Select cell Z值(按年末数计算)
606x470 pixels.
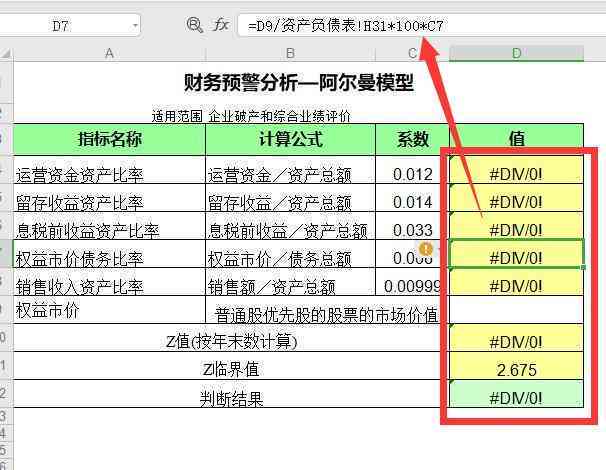pyautogui.click(x=232, y=338)
